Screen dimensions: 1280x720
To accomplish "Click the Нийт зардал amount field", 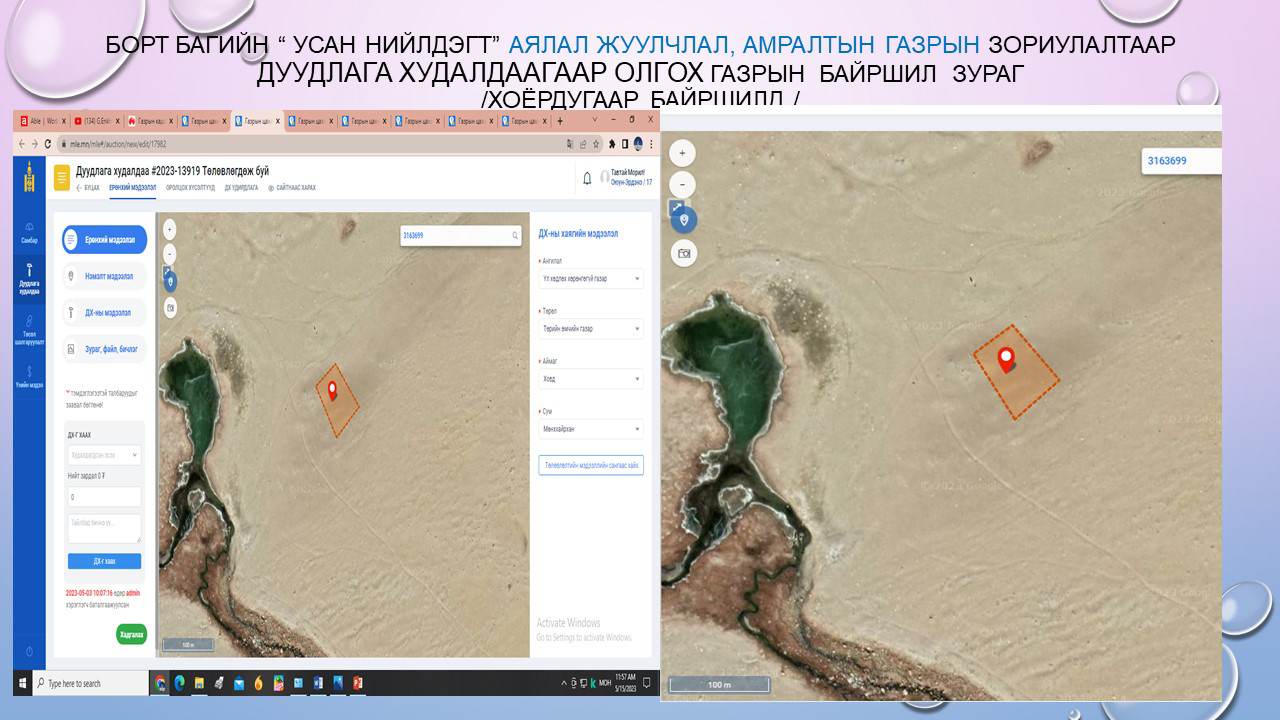I will [104, 496].
